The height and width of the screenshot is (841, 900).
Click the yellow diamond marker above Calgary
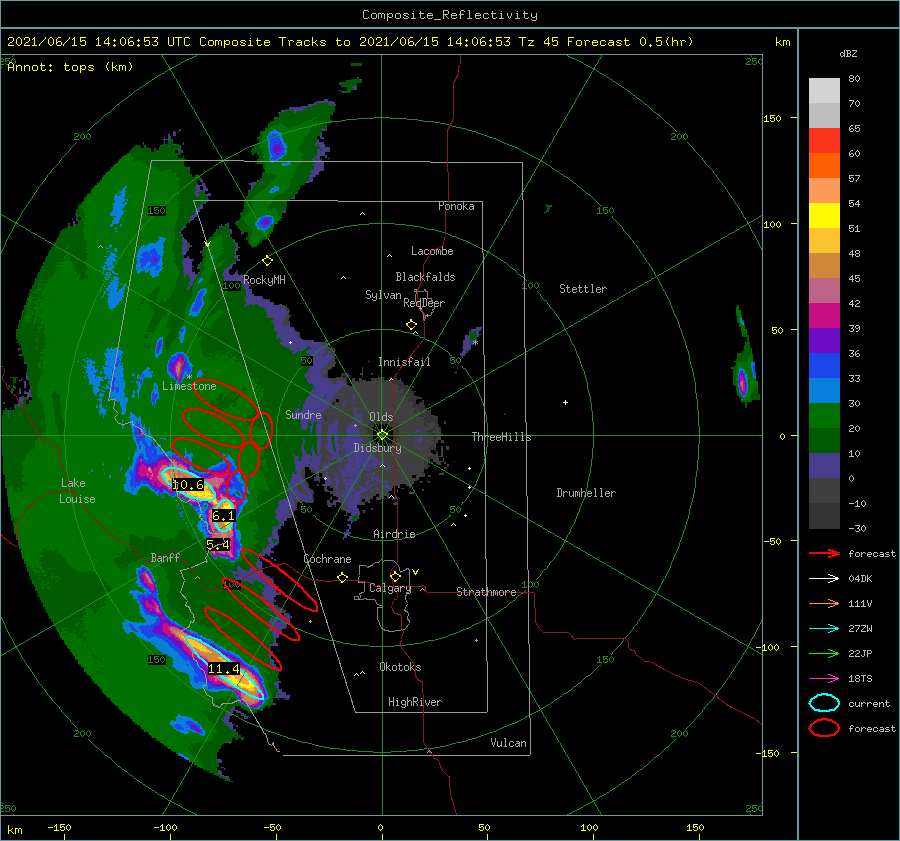coord(395,576)
